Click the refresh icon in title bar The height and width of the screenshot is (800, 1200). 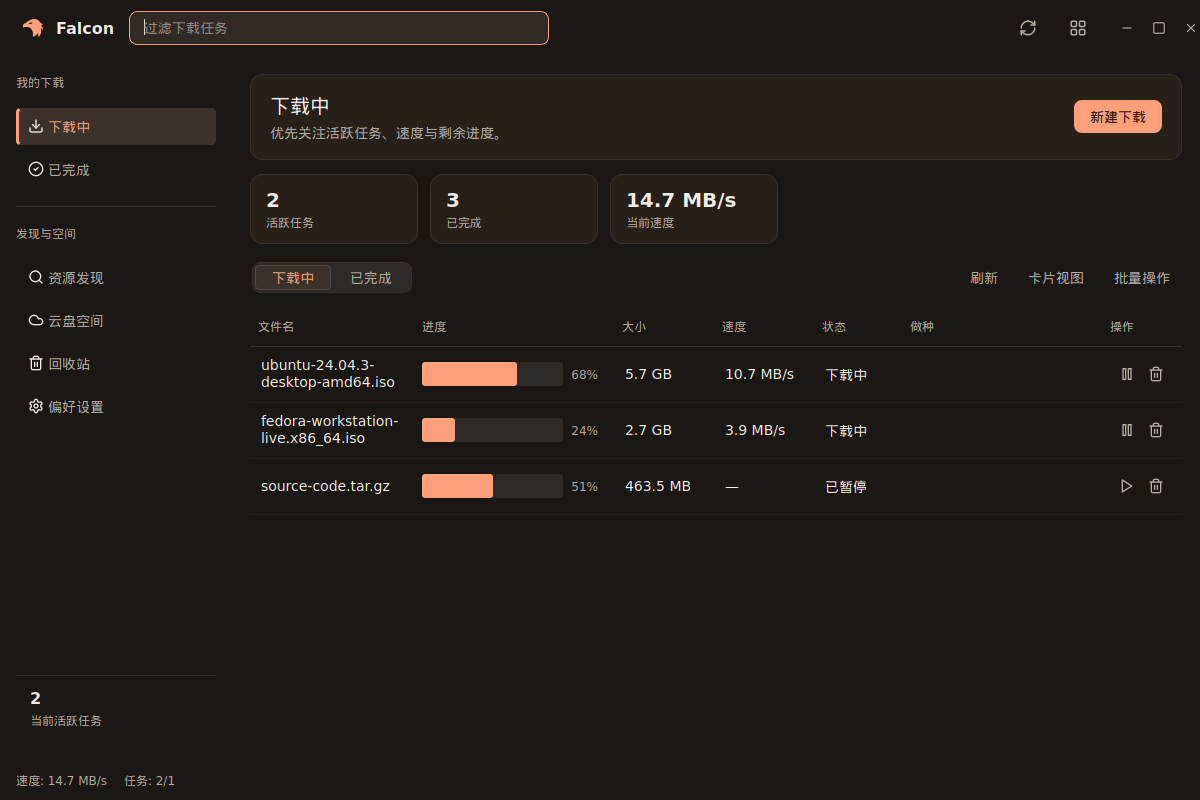tap(1028, 28)
